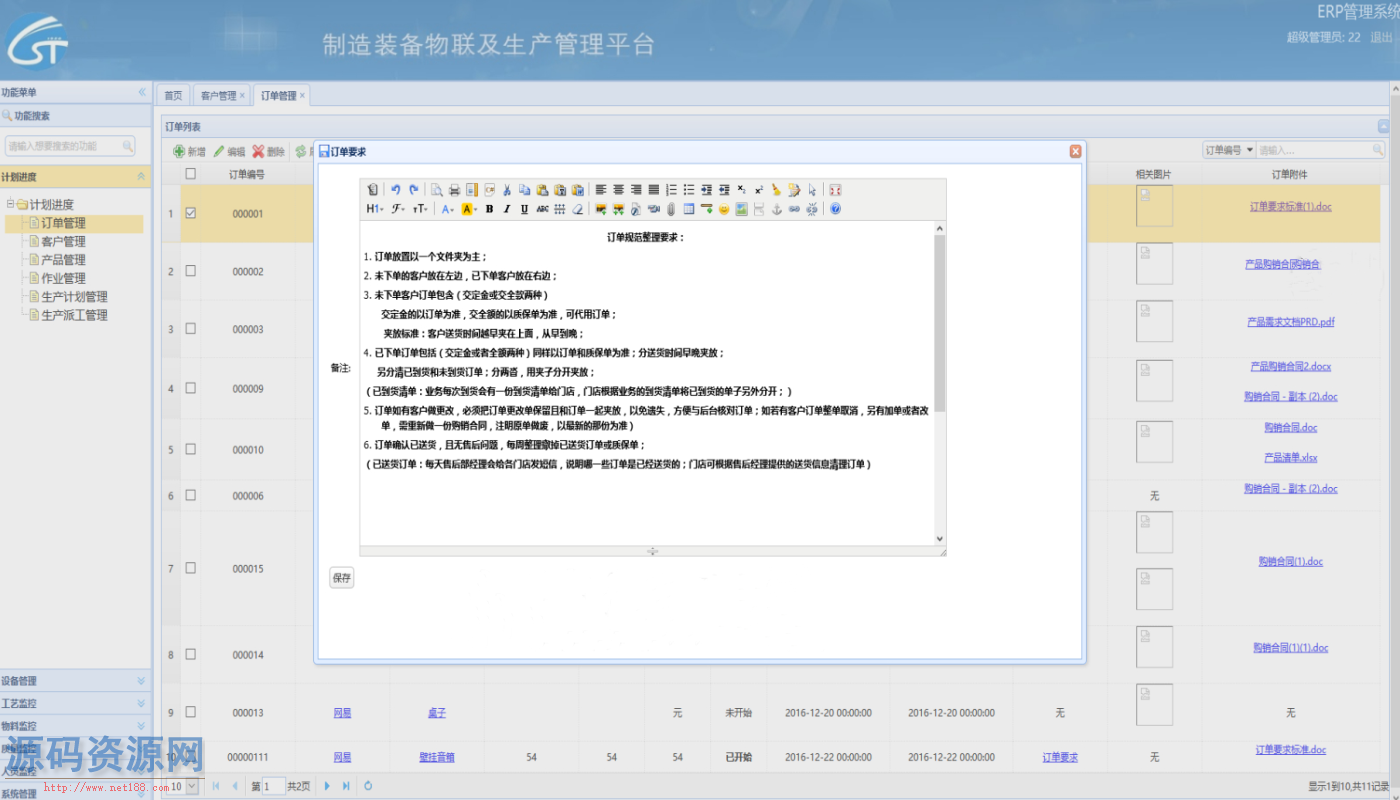Image resolution: width=1400 pixels, height=800 pixels.
Task: Toggle bold formatting in the editor
Action: [489, 209]
